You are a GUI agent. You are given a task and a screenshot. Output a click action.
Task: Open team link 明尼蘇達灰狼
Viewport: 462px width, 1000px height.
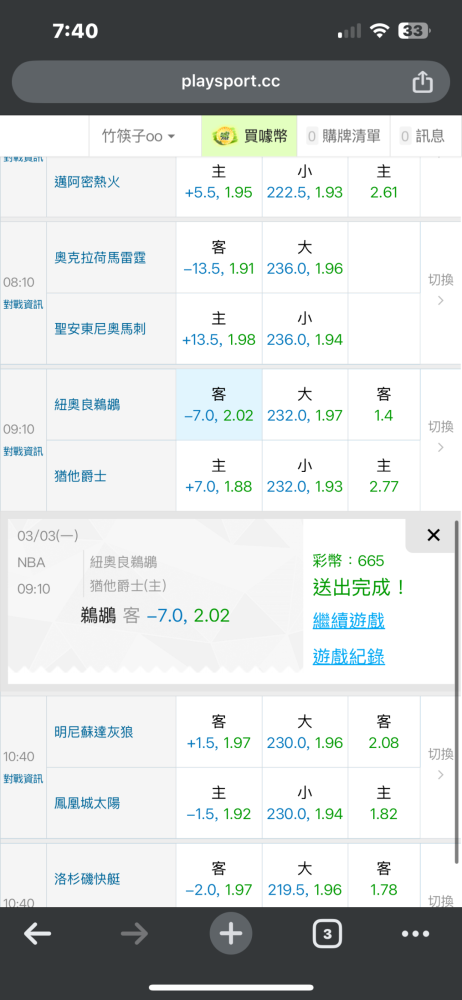(x=94, y=732)
